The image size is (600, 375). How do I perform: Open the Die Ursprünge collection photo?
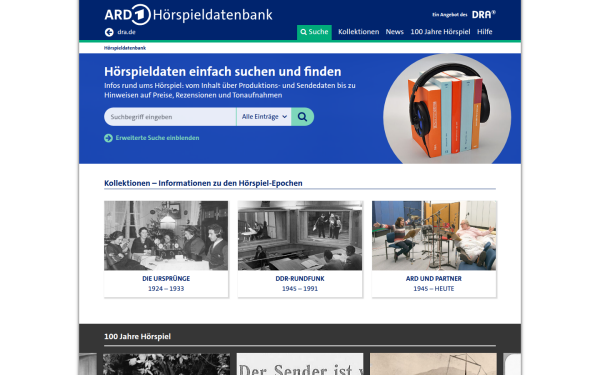point(166,235)
